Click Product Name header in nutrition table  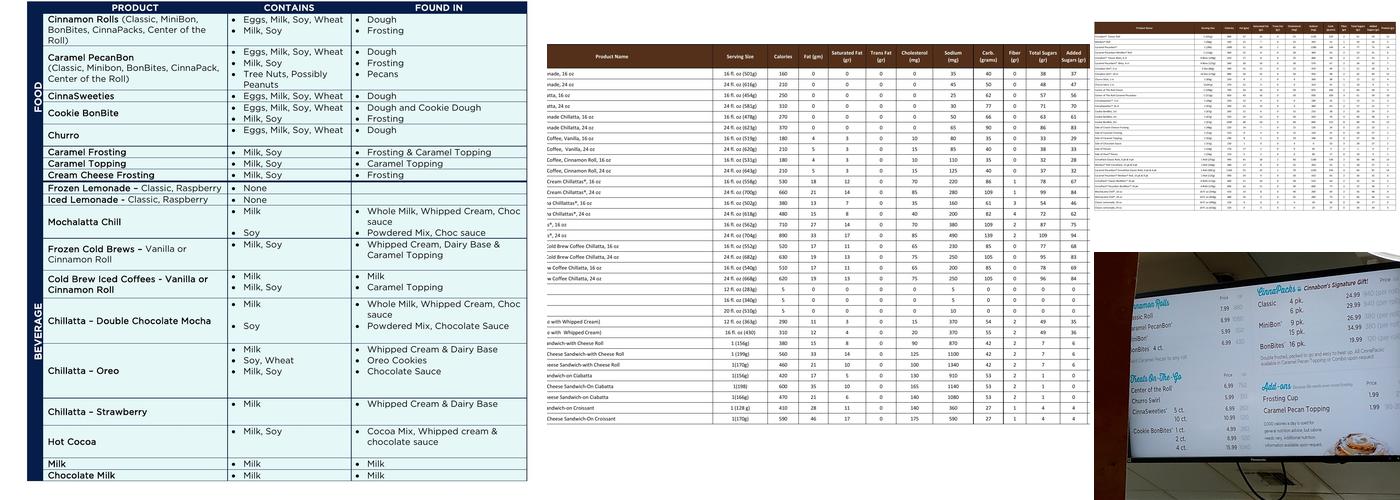pos(611,57)
